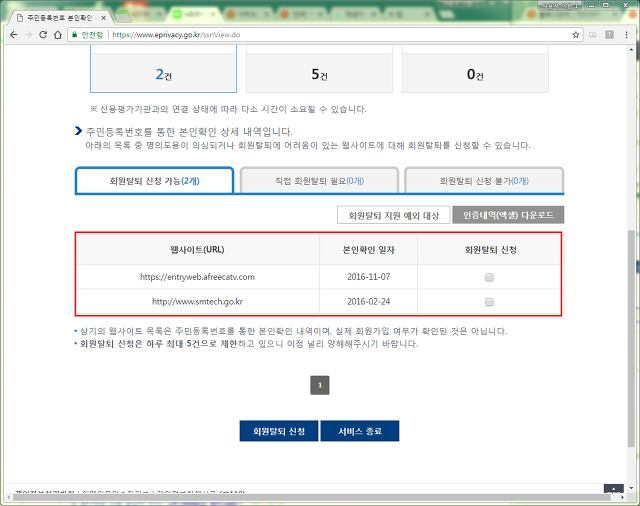Go to page 1 in pagination
The image size is (640, 506).
(x=320, y=385)
